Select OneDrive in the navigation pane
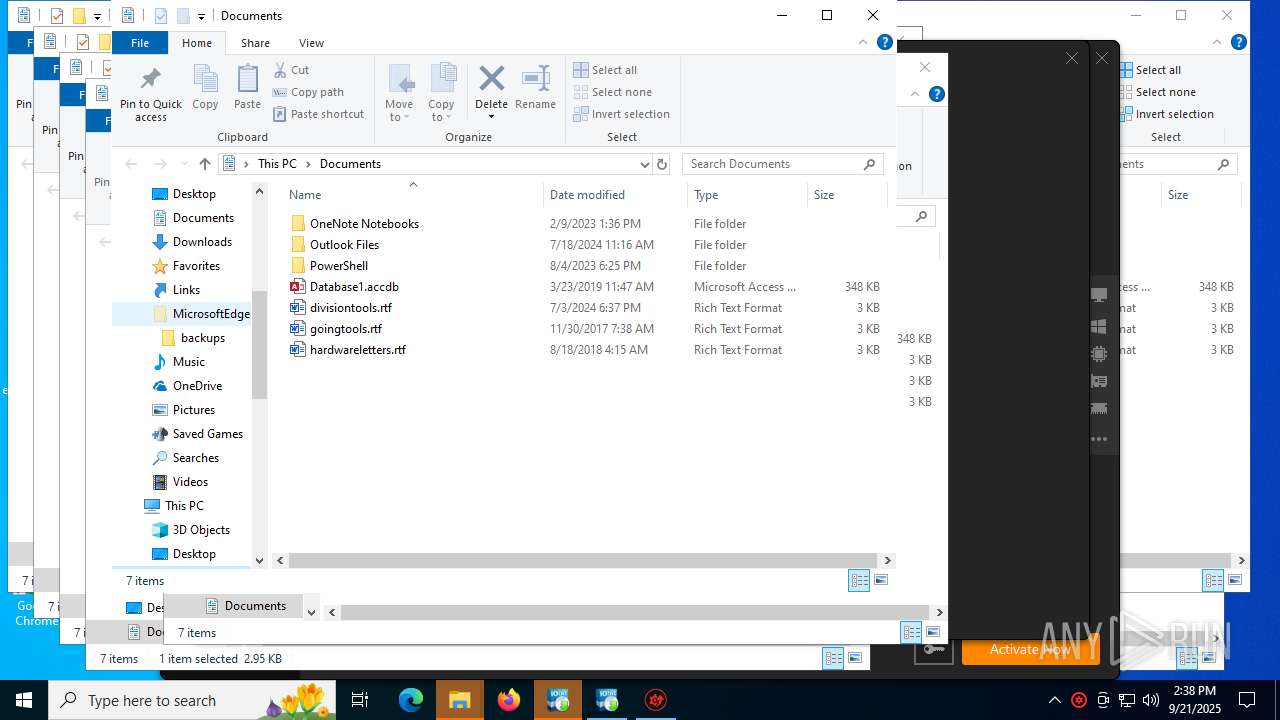 click(x=197, y=386)
